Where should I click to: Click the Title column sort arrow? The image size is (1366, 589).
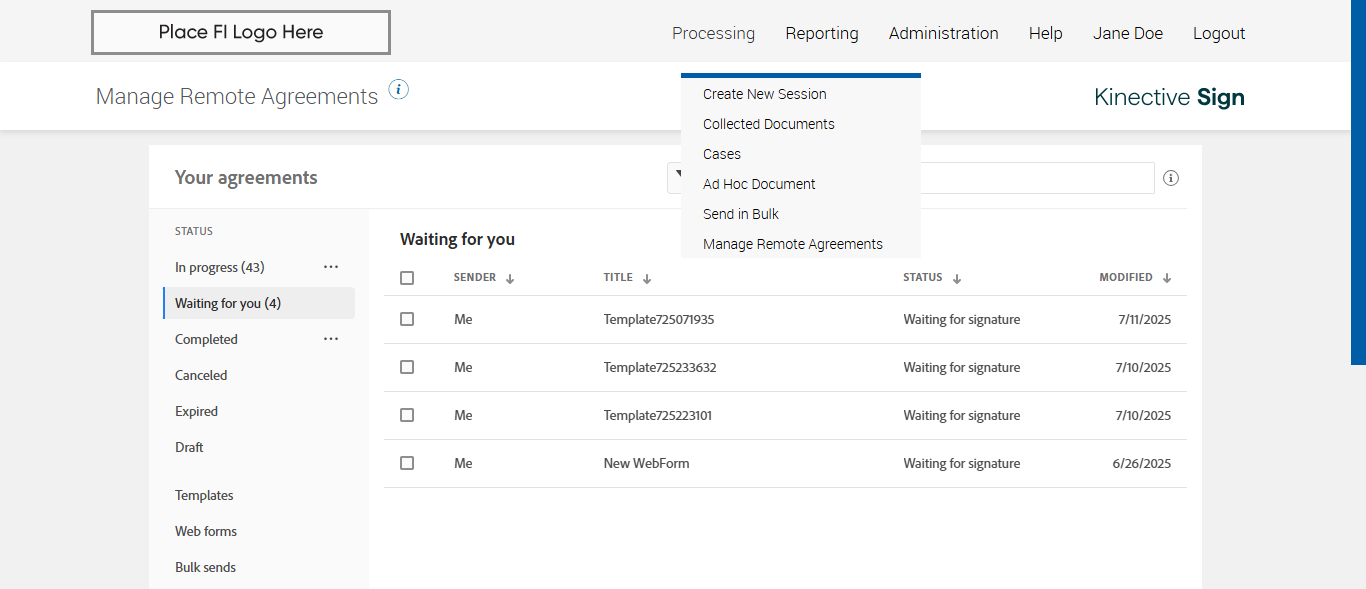647,279
